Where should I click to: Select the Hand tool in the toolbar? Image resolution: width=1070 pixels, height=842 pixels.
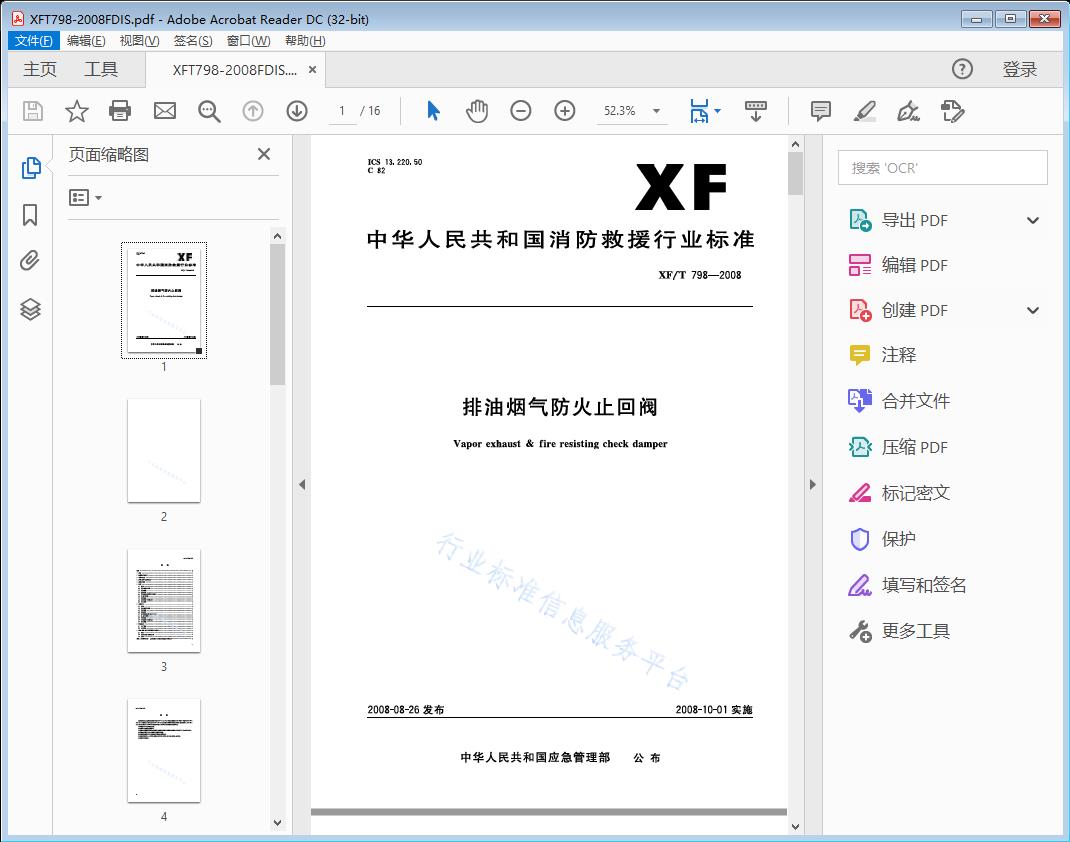[477, 111]
